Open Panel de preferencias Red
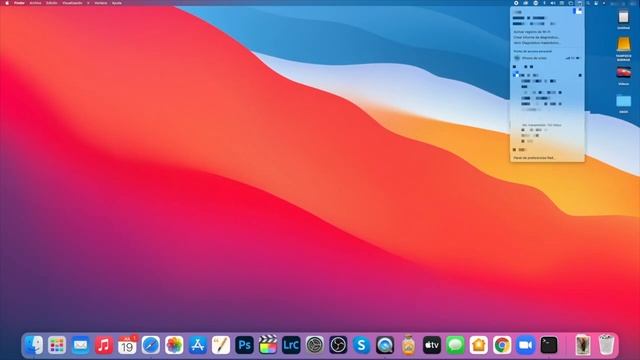The image size is (640, 360). click(534, 158)
